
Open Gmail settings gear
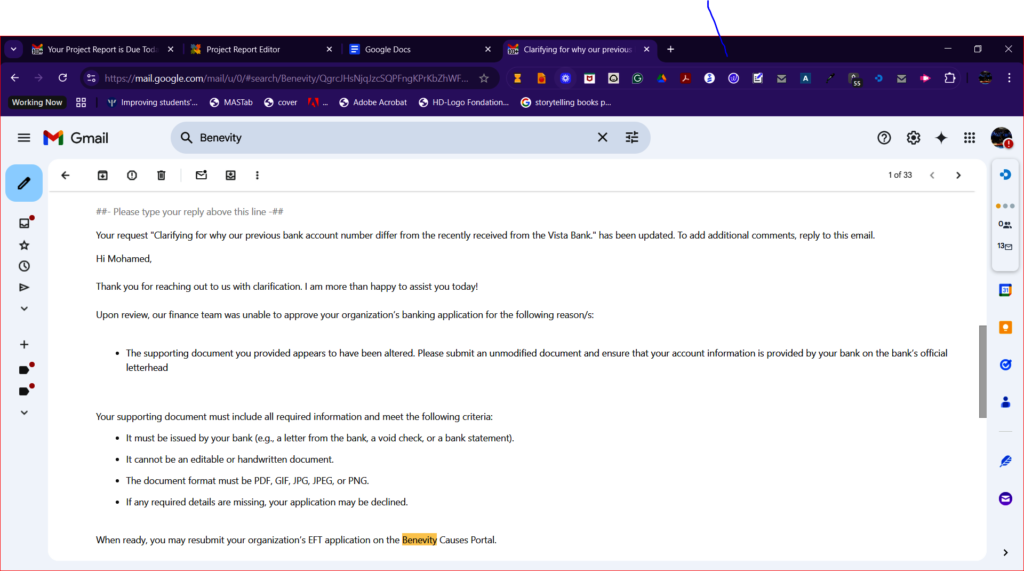[913, 138]
